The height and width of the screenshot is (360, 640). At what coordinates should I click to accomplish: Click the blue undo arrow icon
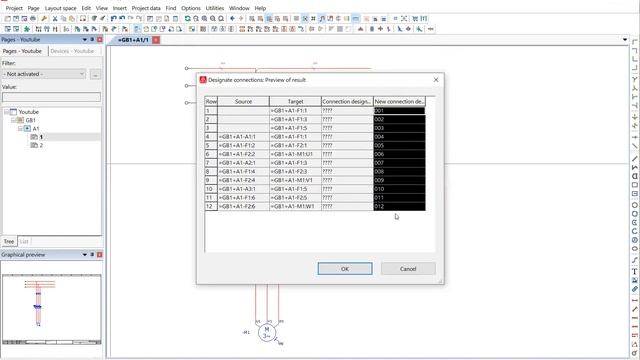pyautogui.click(x=113, y=19)
